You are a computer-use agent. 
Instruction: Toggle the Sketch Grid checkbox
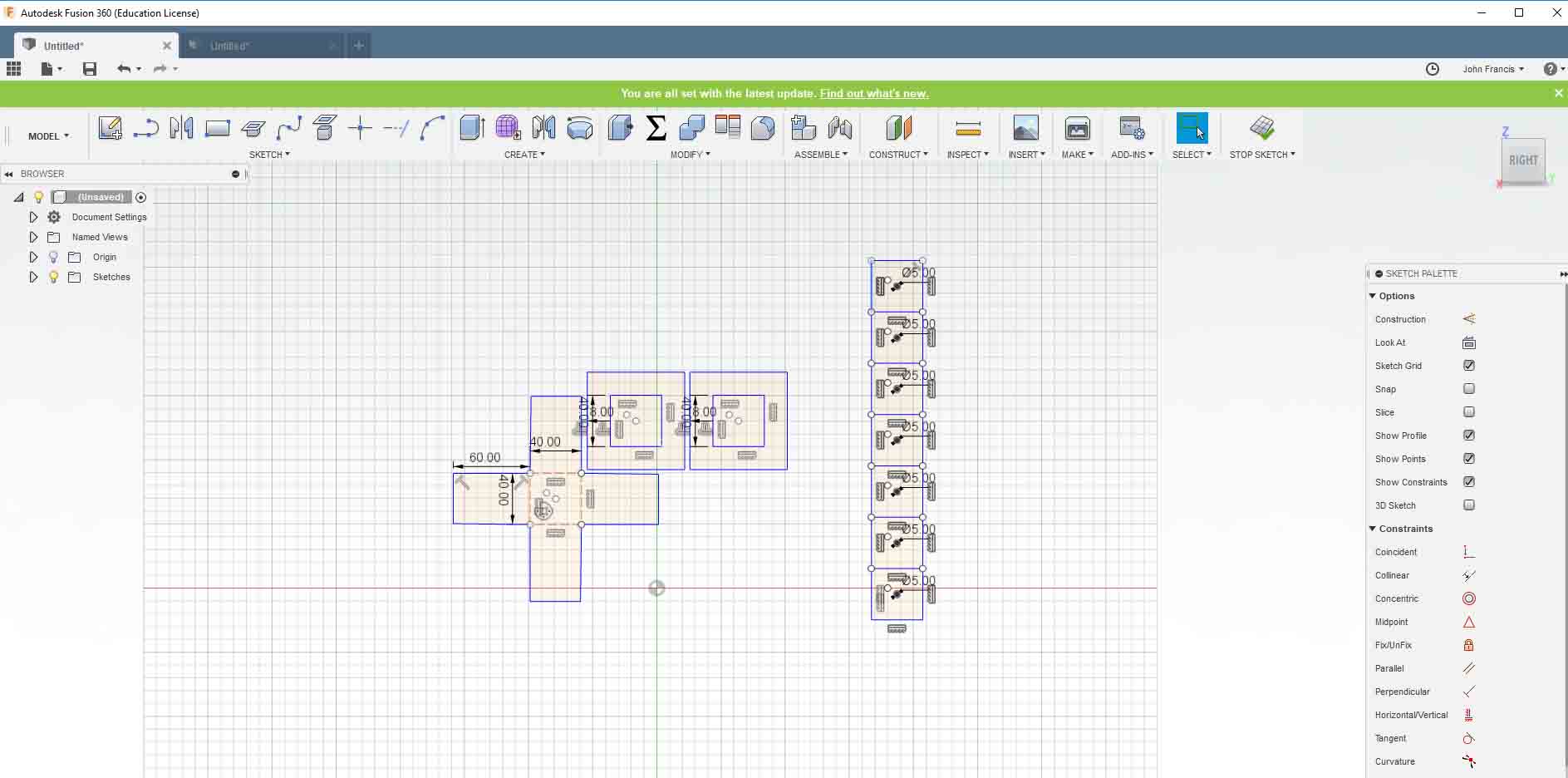1469,366
